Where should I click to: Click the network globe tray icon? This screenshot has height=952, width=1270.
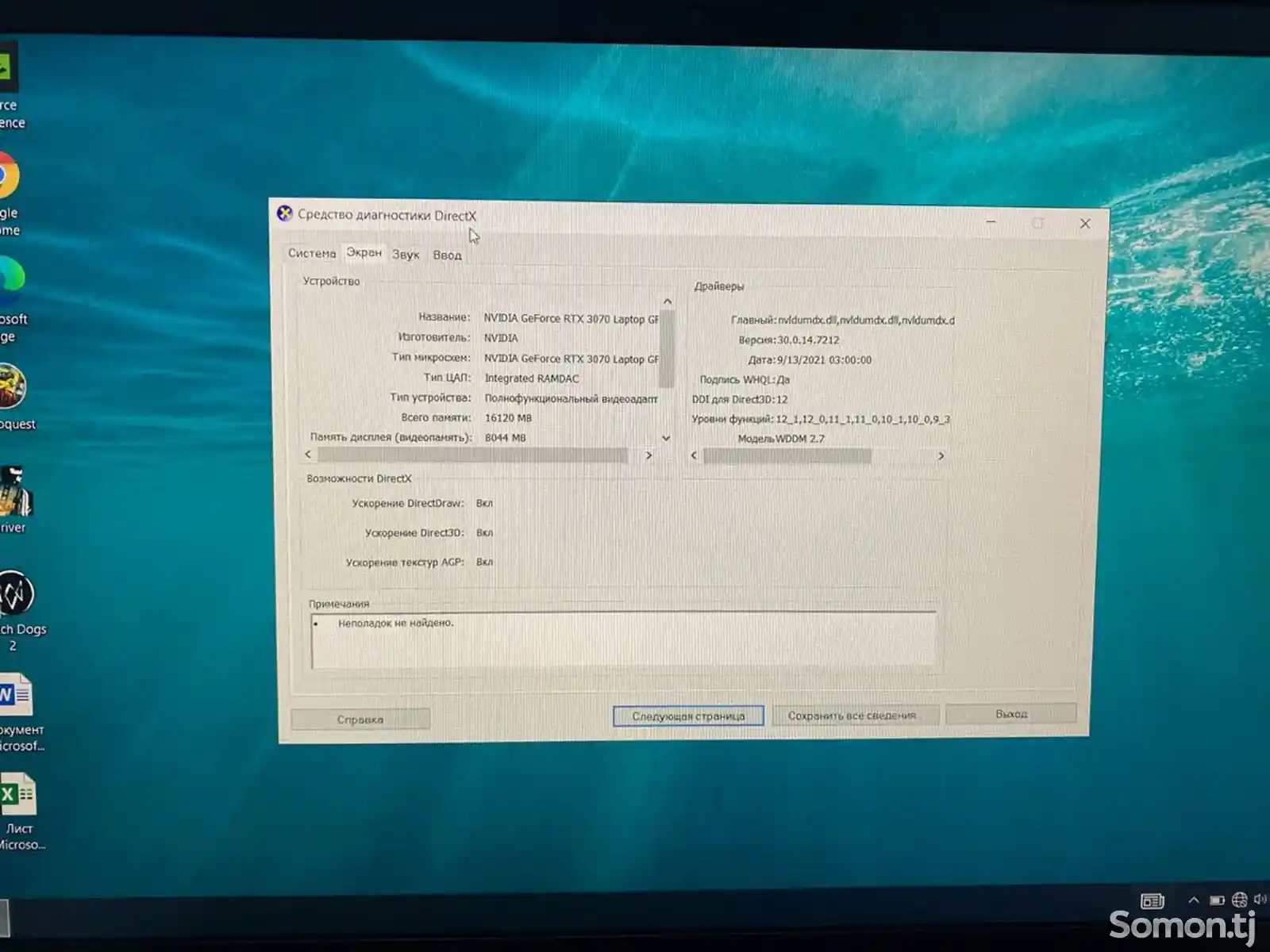click(1239, 900)
